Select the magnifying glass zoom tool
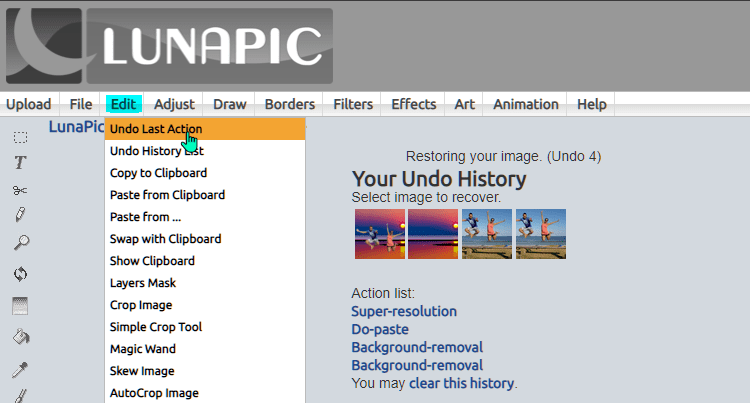 (x=21, y=242)
